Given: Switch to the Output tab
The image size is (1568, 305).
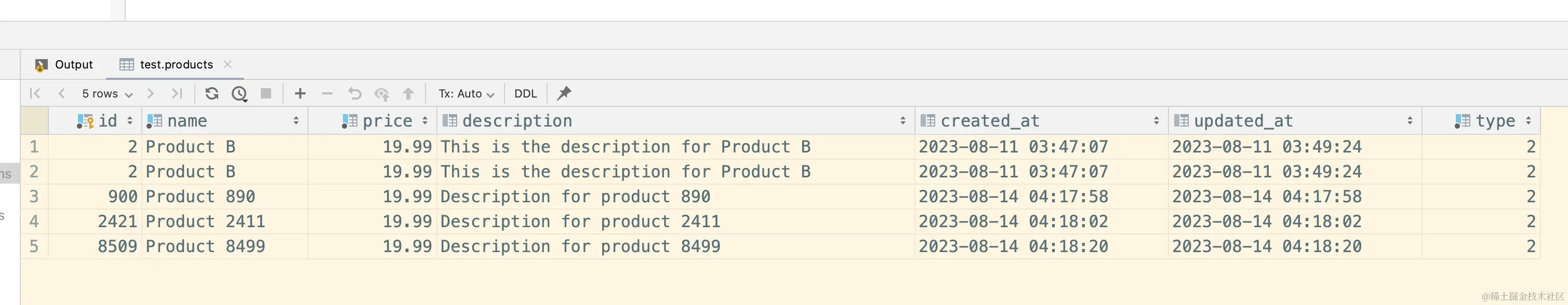Looking at the screenshot, I should click(65, 64).
